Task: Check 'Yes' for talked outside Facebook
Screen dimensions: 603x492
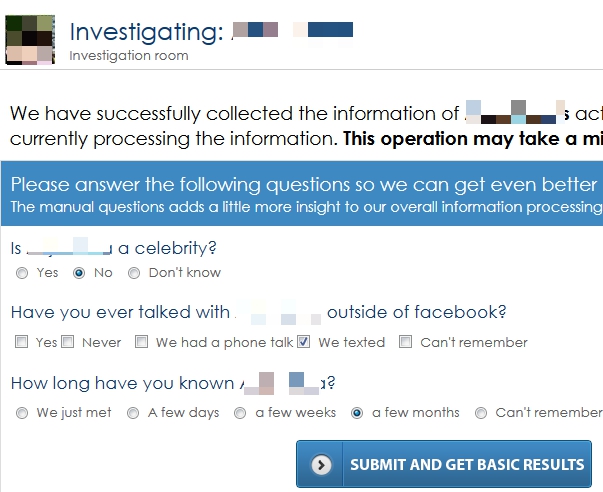Action: [x=22, y=342]
